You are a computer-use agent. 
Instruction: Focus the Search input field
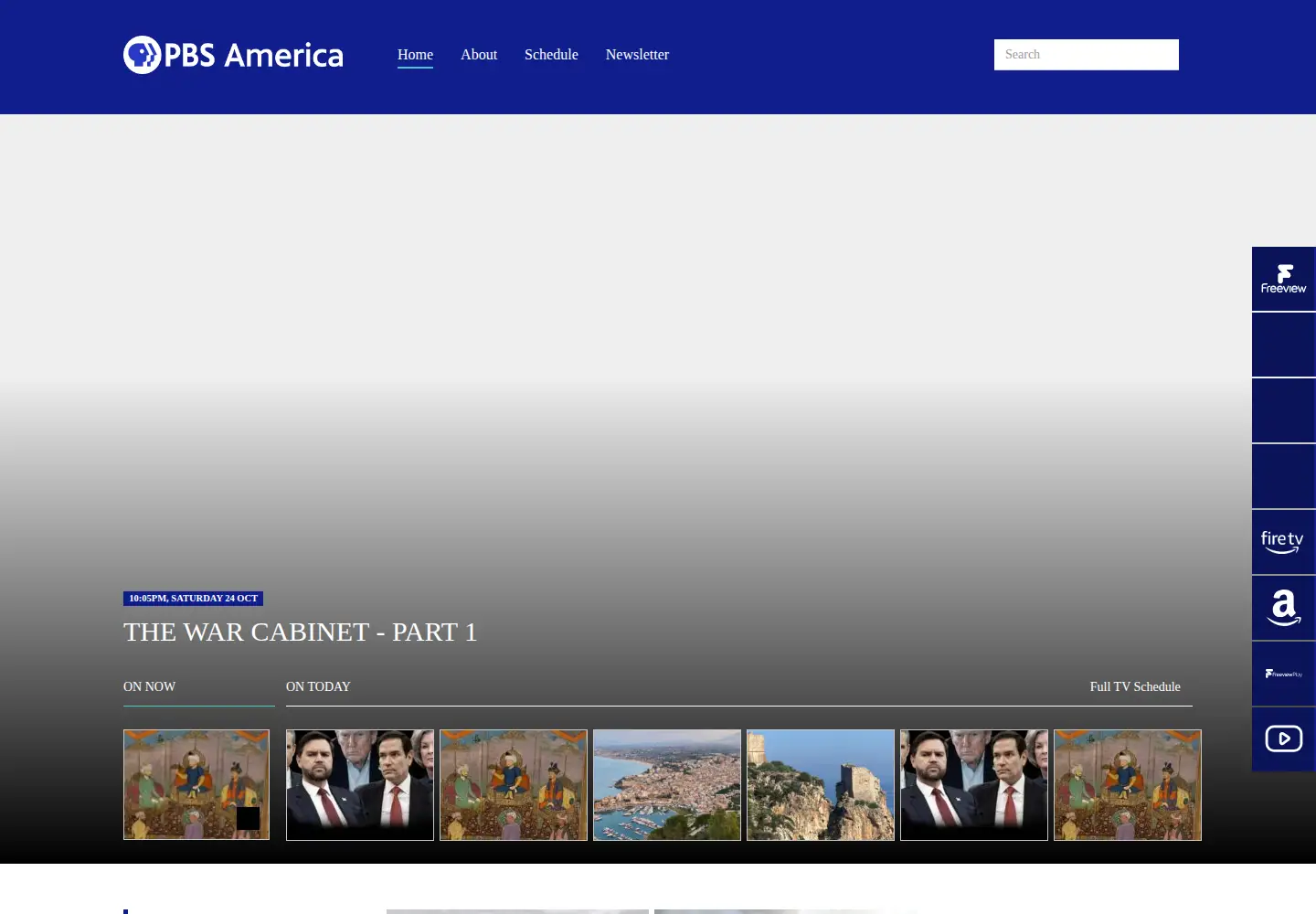tap(1087, 55)
